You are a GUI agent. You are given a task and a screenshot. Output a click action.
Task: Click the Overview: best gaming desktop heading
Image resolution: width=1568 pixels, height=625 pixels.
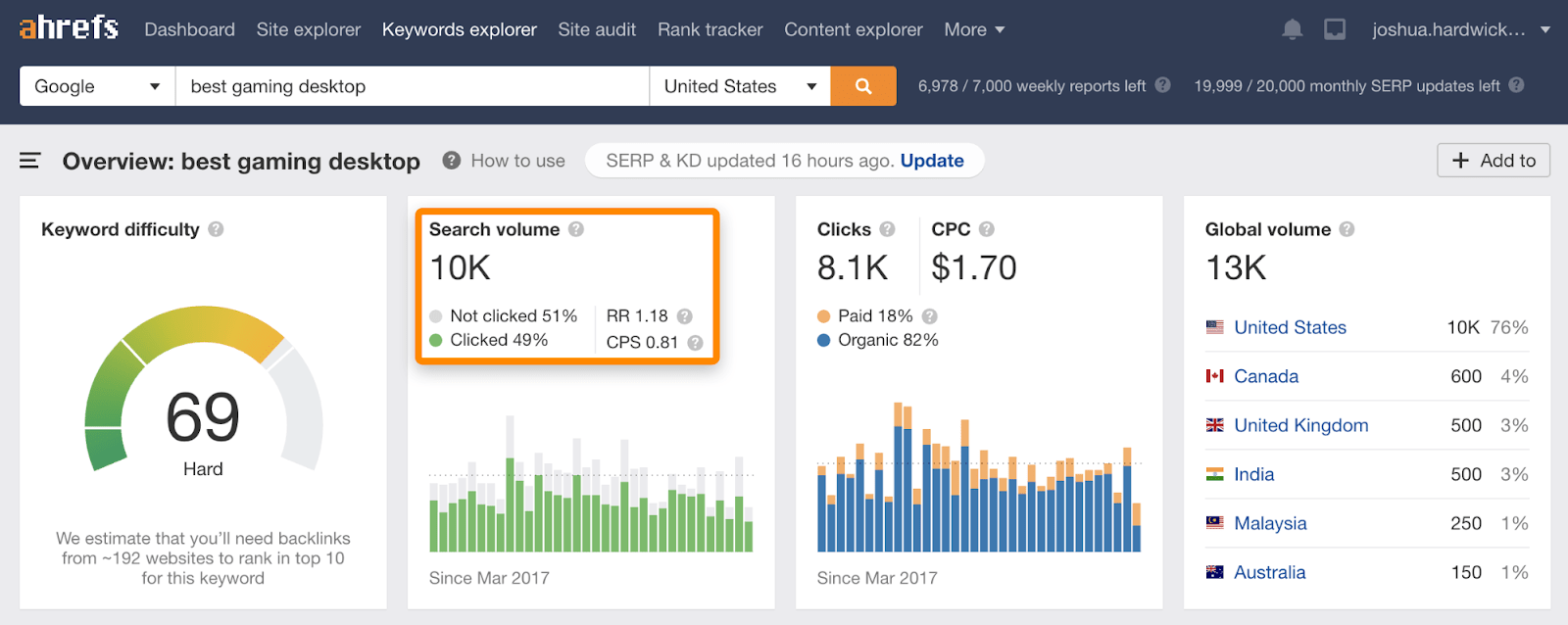click(241, 161)
